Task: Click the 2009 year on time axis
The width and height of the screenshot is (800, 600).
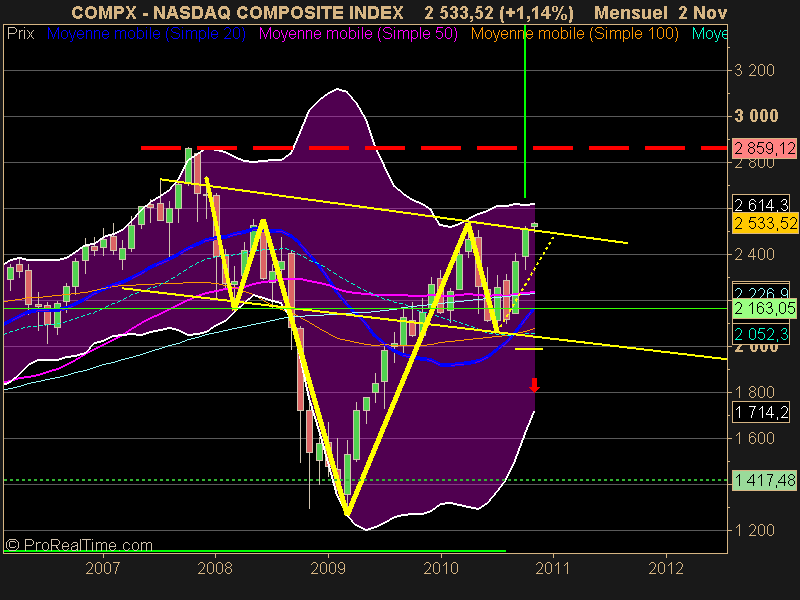Action: pos(328,568)
